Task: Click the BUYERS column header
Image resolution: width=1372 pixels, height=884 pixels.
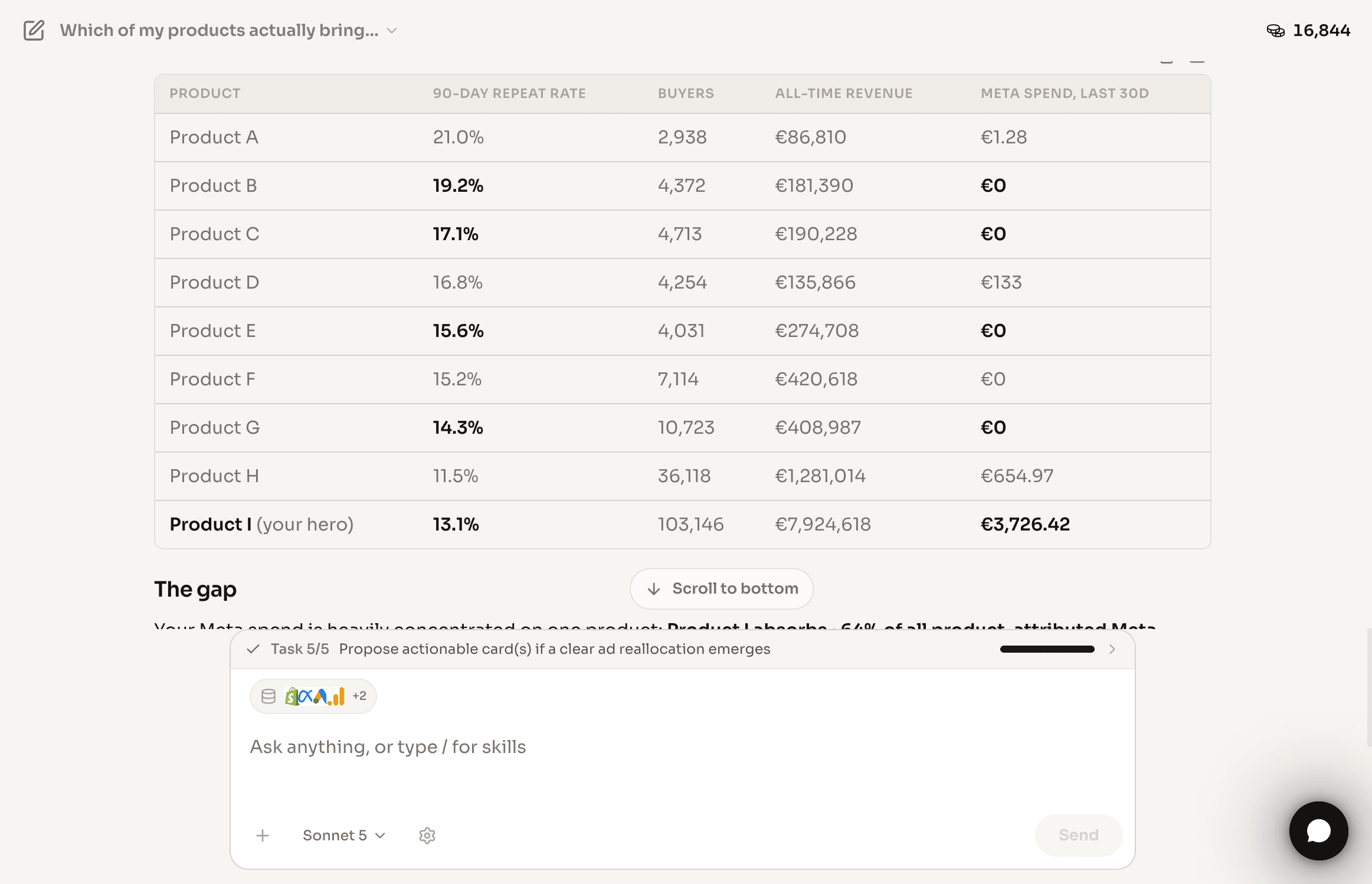Action: (x=686, y=93)
